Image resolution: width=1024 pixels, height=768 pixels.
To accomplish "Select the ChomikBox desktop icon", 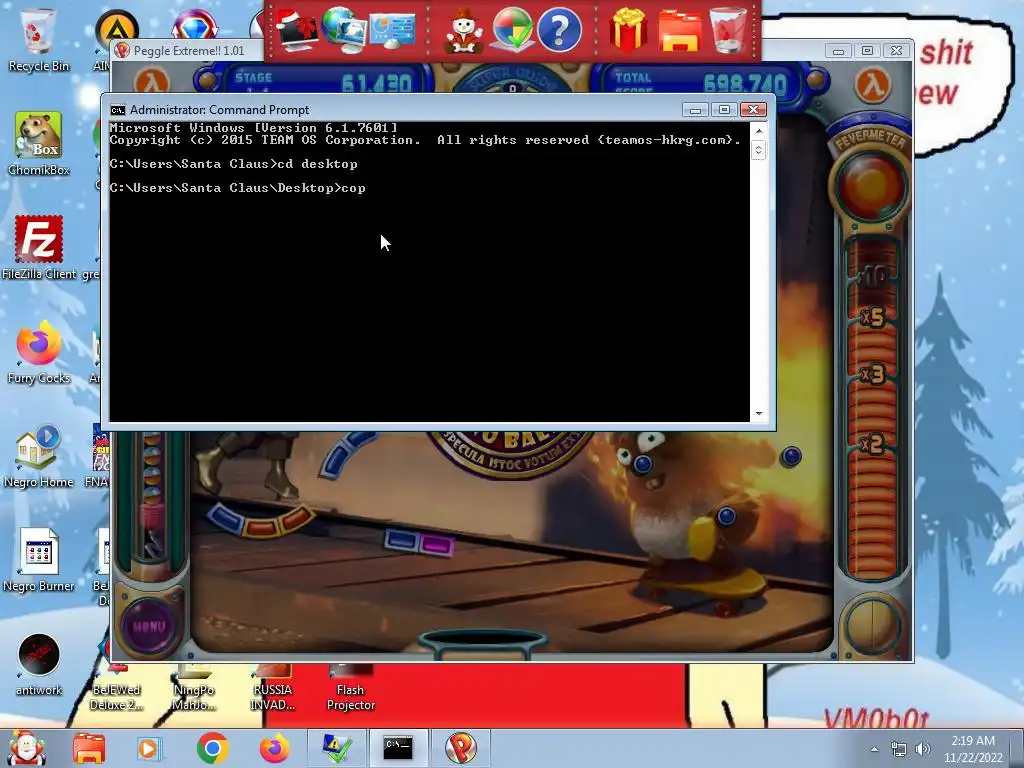I will point(39,144).
